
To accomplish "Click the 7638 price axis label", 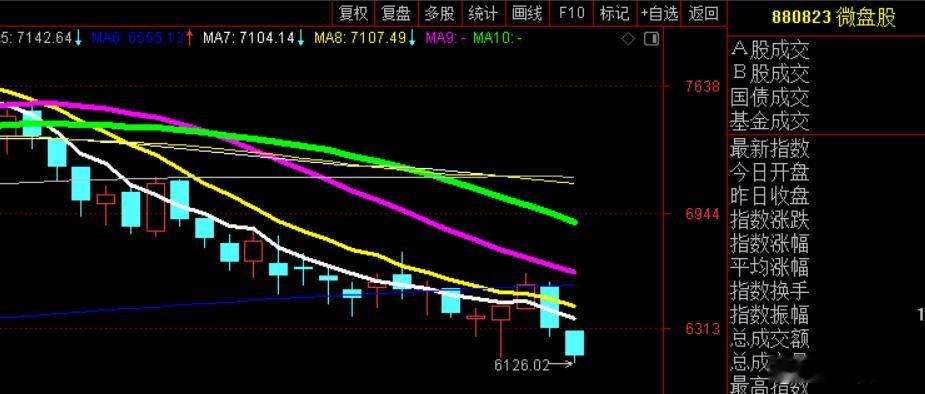I will click(x=703, y=87).
